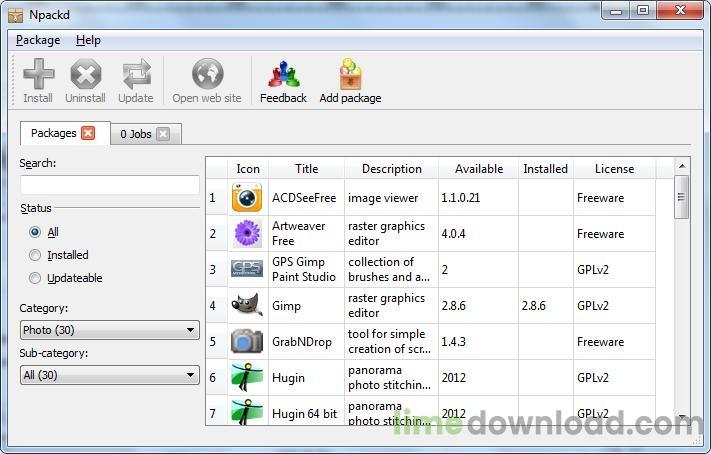
Task: Select the Gimp title cell
Action: click(x=307, y=306)
